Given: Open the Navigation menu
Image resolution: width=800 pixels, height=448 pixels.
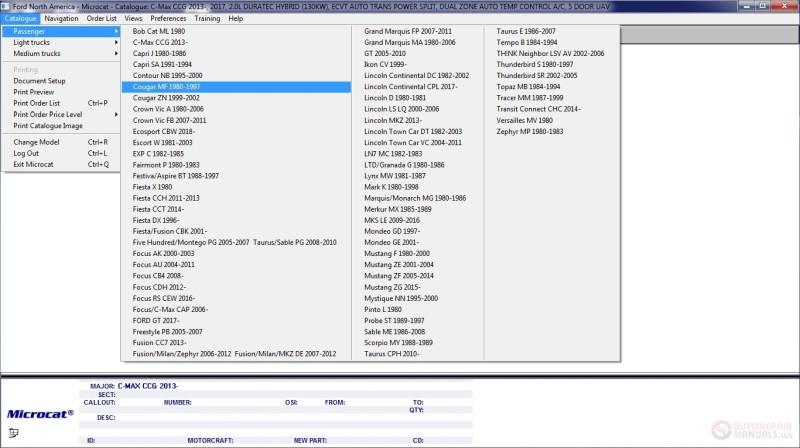Looking at the screenshot, I should 61,18.
